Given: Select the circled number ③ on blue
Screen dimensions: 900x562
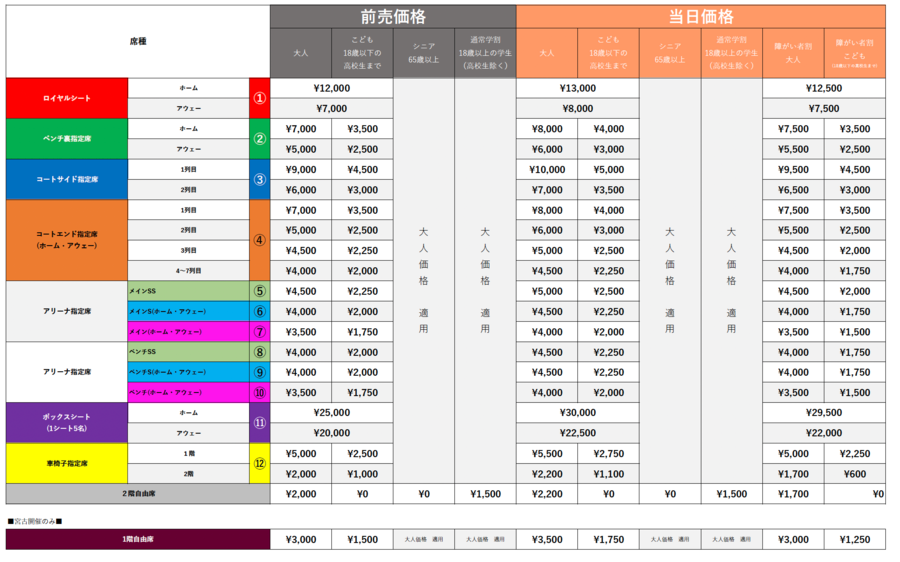Looking at the screenshot, I should click(259, 180).
